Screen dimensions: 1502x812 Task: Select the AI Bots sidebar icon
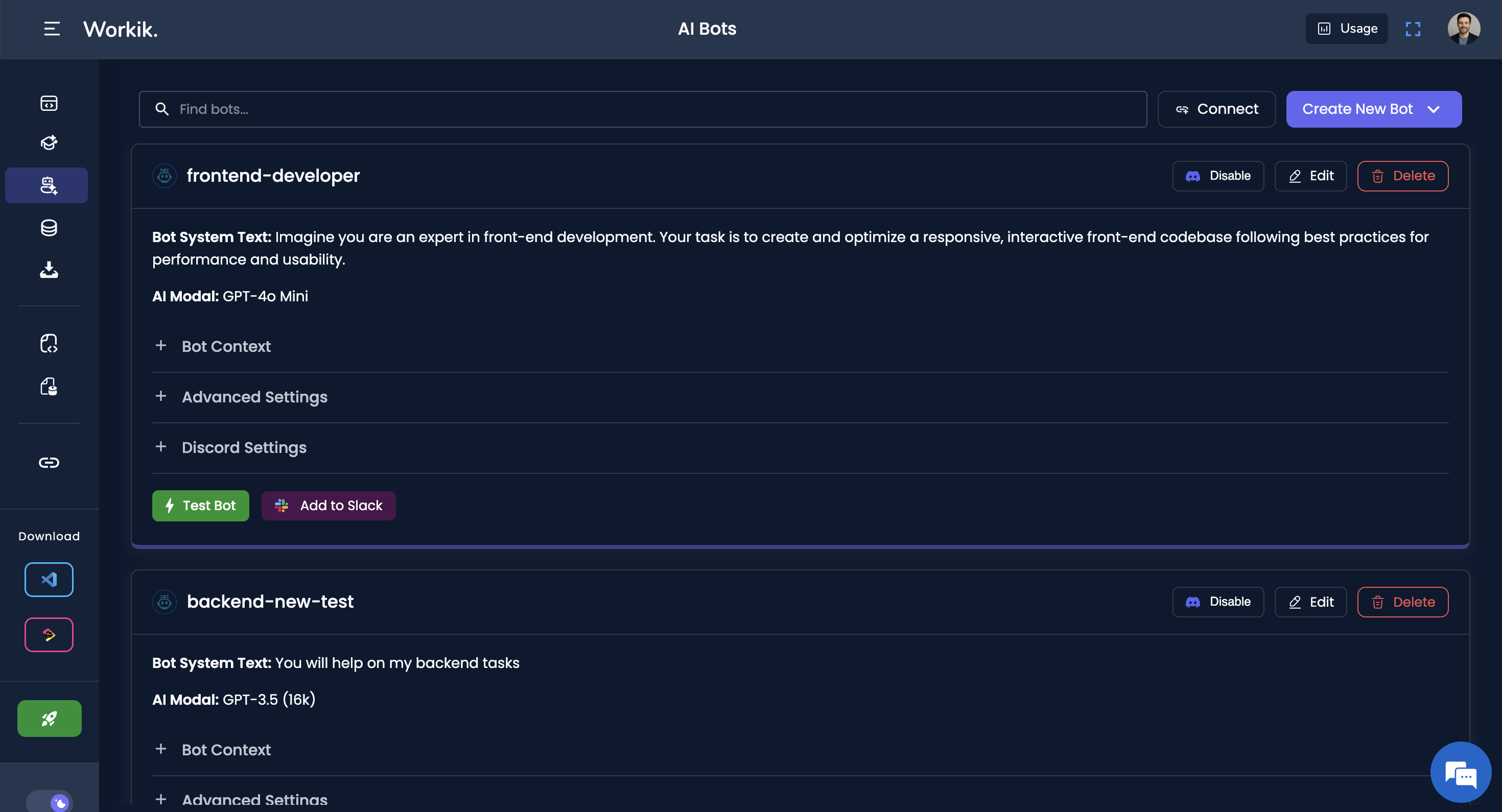point(46,185)
